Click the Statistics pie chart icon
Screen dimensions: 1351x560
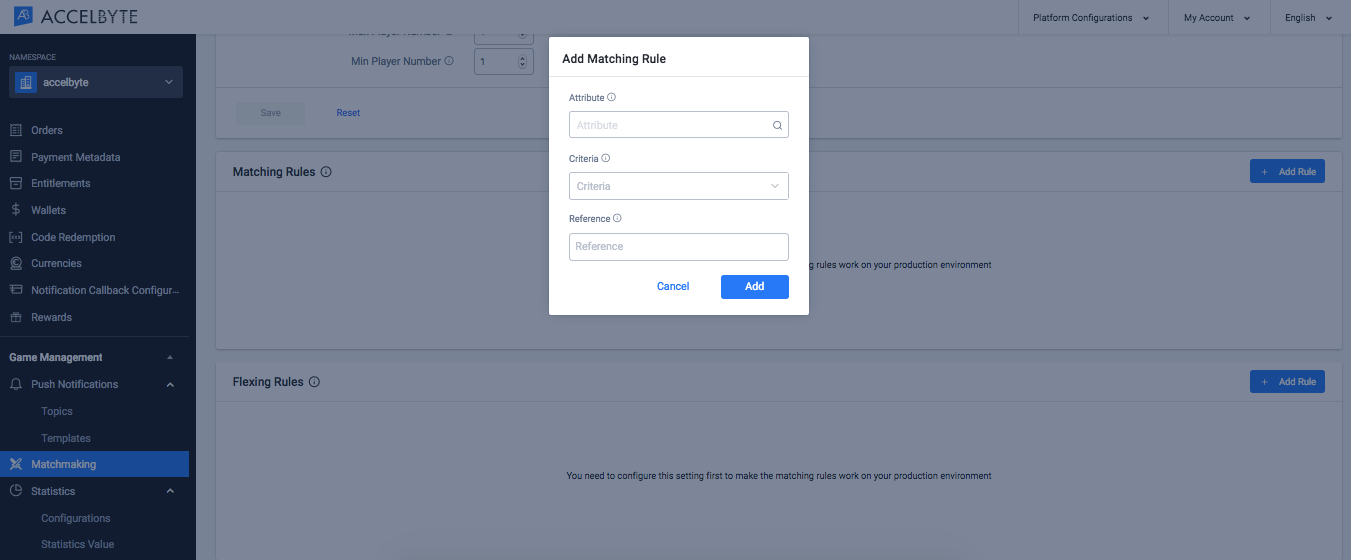[15, 491]
